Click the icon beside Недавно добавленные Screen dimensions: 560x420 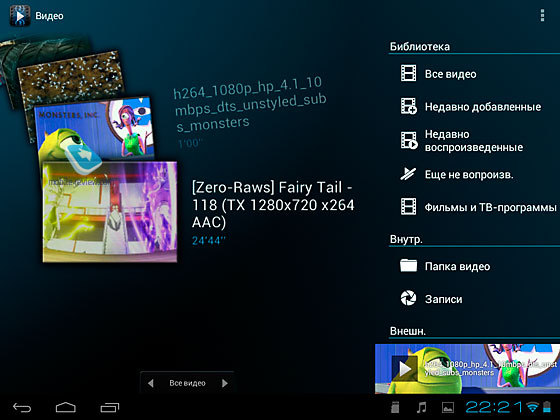point(409,106)
